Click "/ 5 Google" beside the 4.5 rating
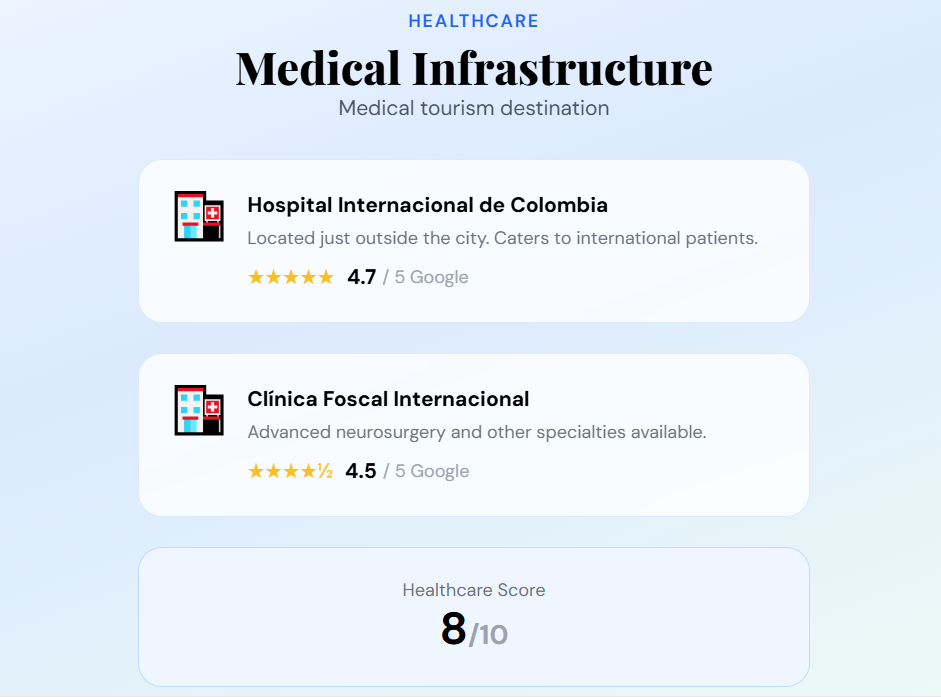941x697 pixels. pos(425,471)
